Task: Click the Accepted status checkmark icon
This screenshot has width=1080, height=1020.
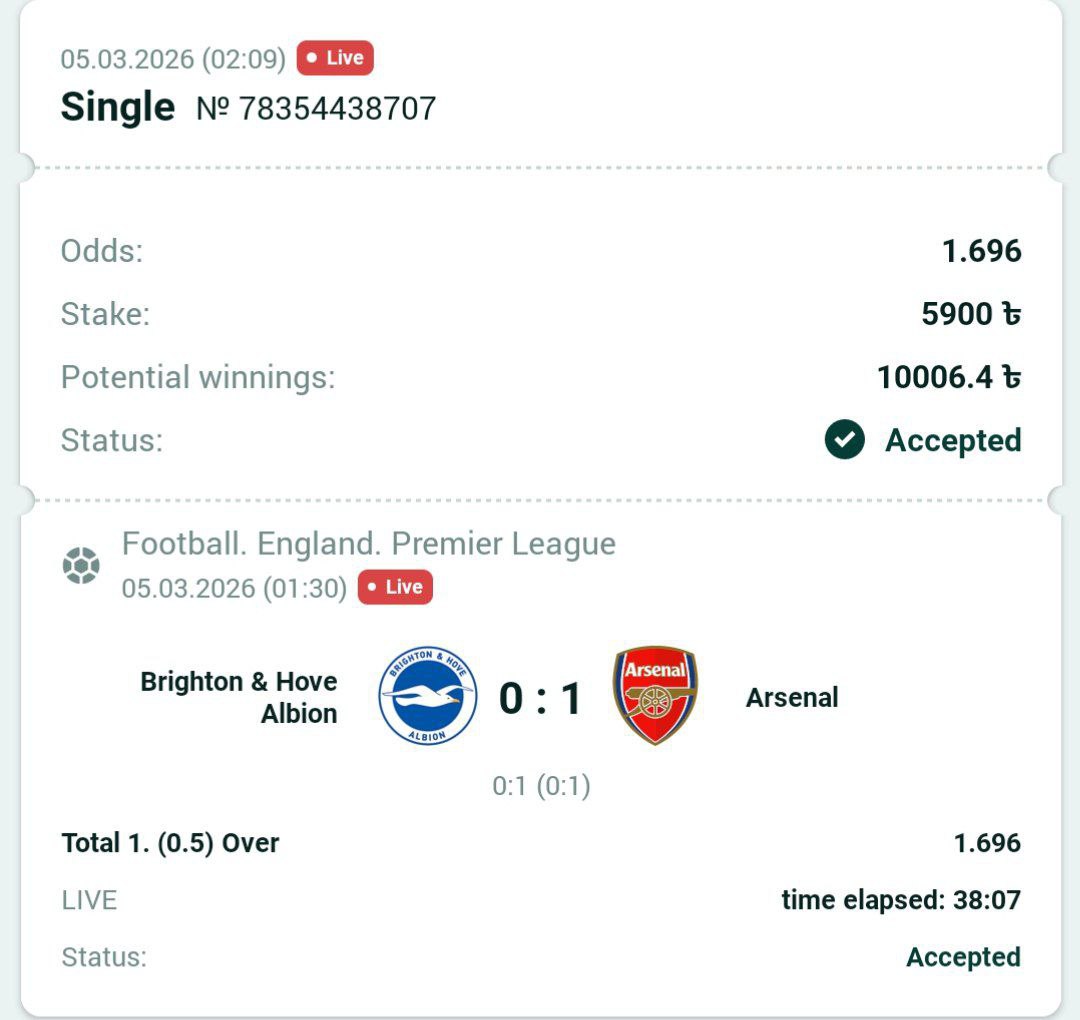Action: click(x=844, y=440)
